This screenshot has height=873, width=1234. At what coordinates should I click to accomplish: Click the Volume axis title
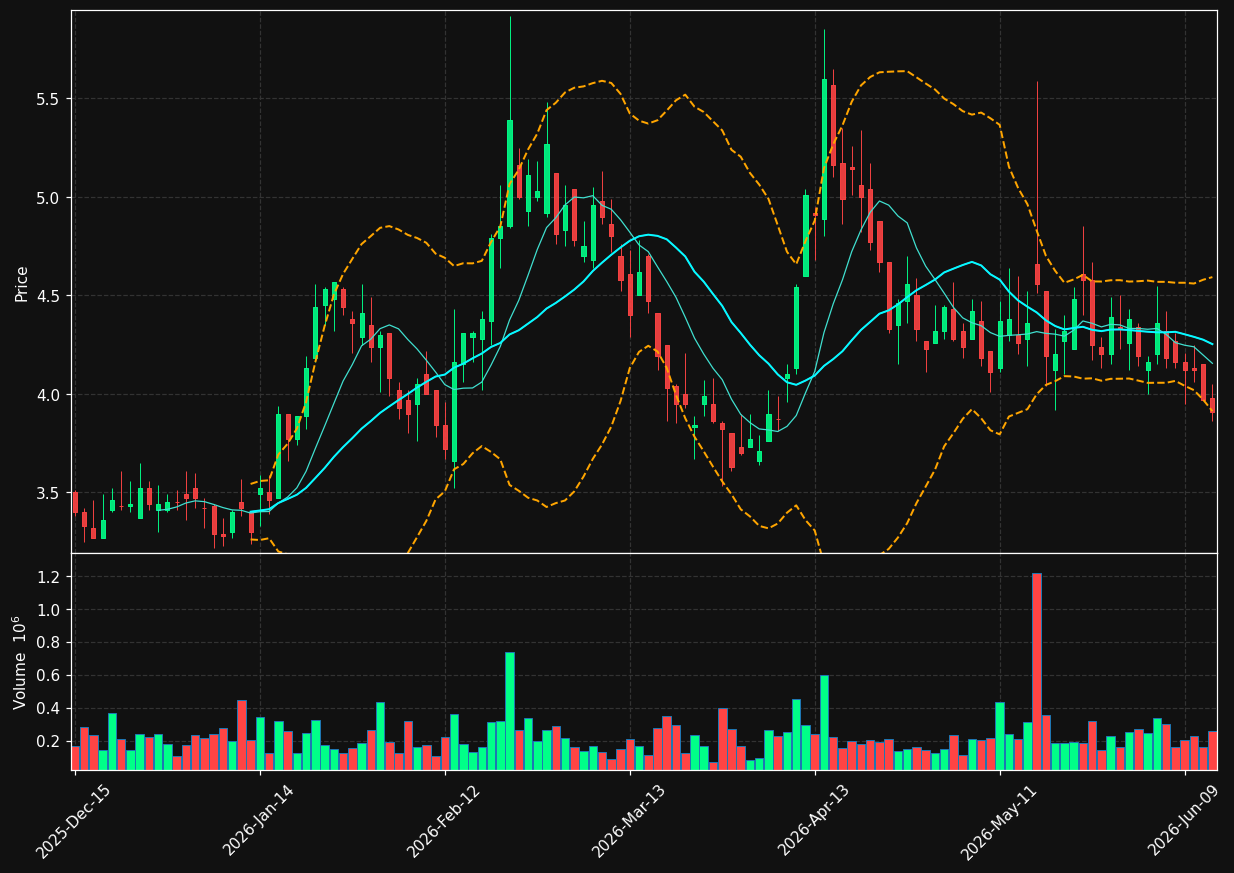[x=19, y=662]
